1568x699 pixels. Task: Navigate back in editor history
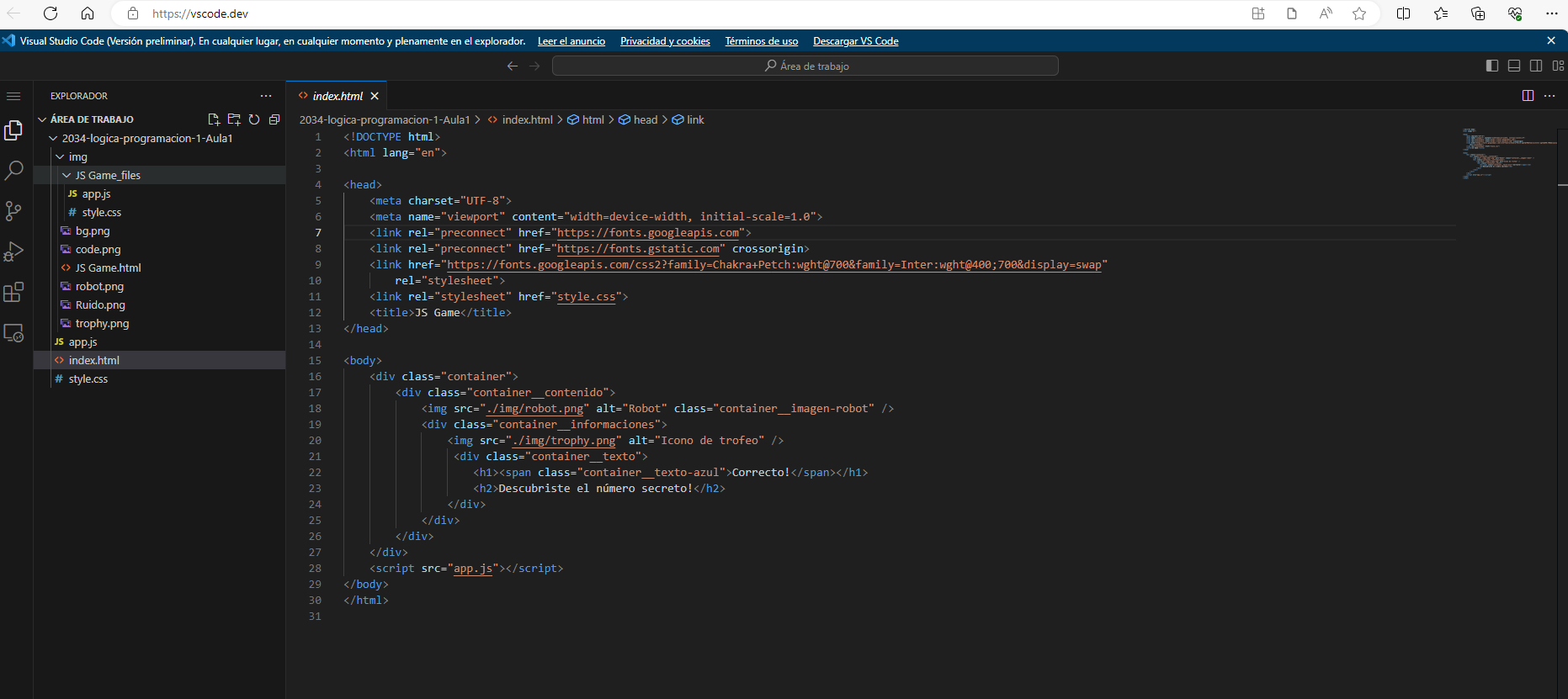tap(513, 66)
